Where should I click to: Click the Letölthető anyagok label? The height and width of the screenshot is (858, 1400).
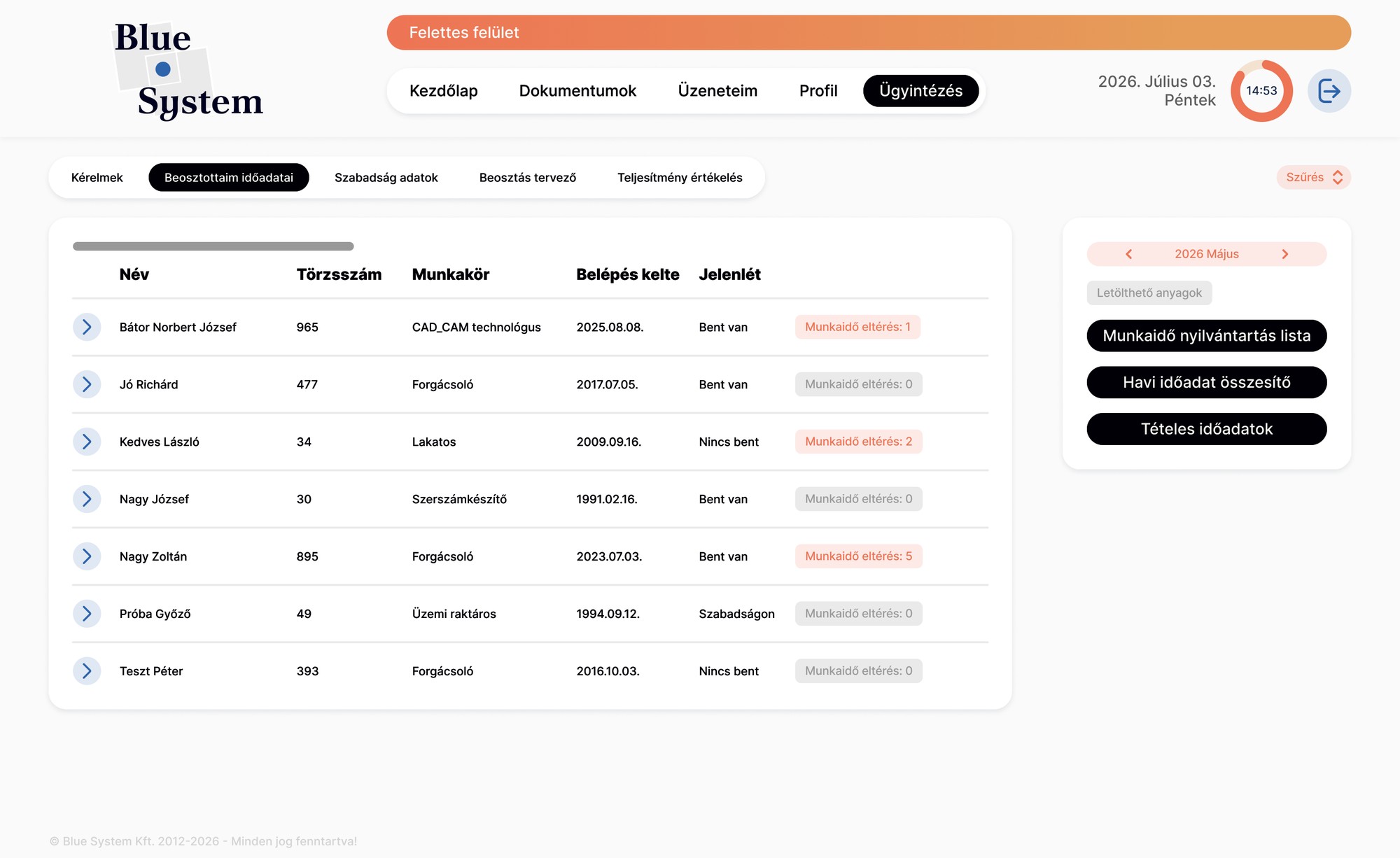click(x=1149, y=293)
